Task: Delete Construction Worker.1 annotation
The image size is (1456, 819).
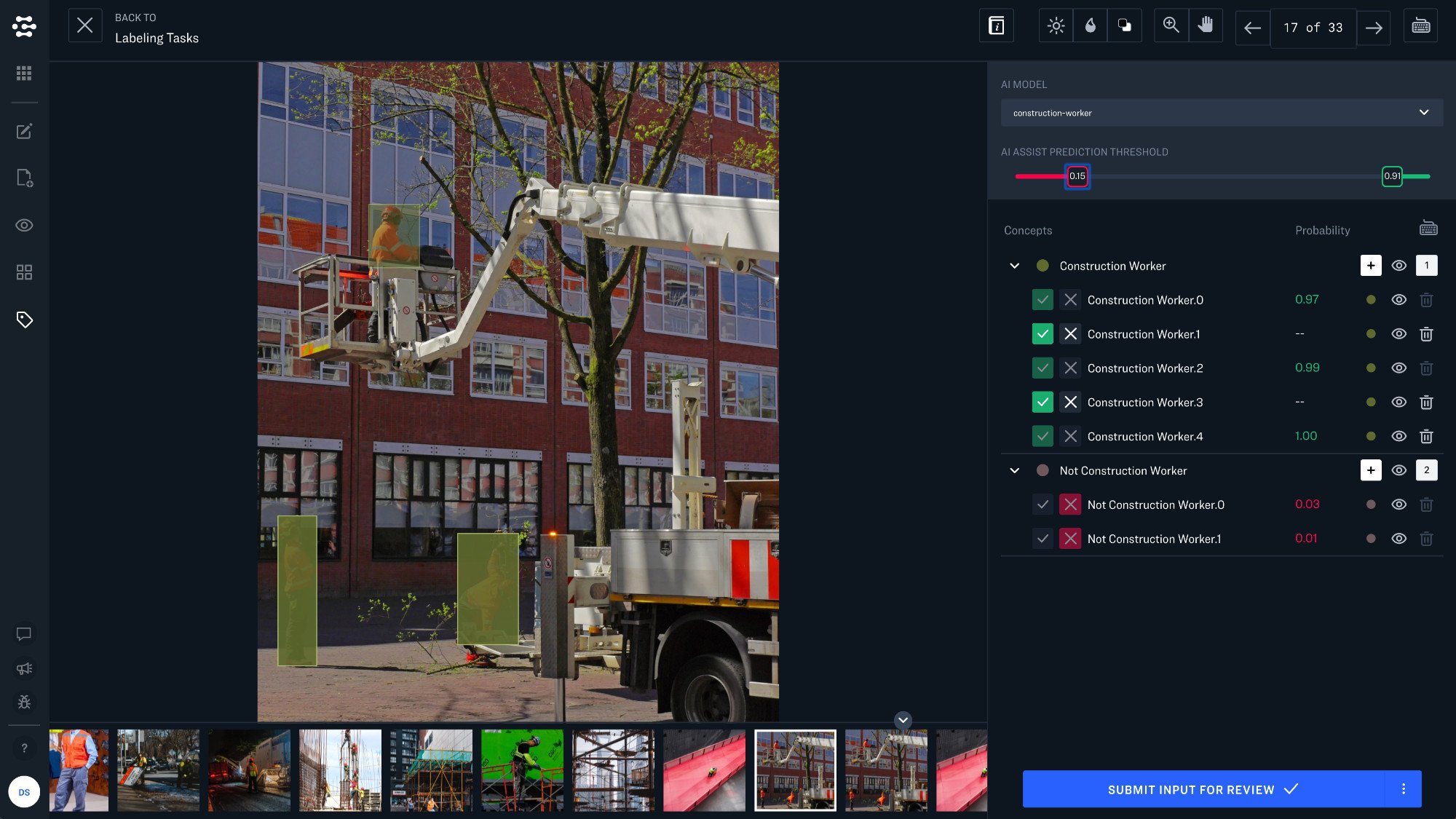Action: click(1426, 334)
